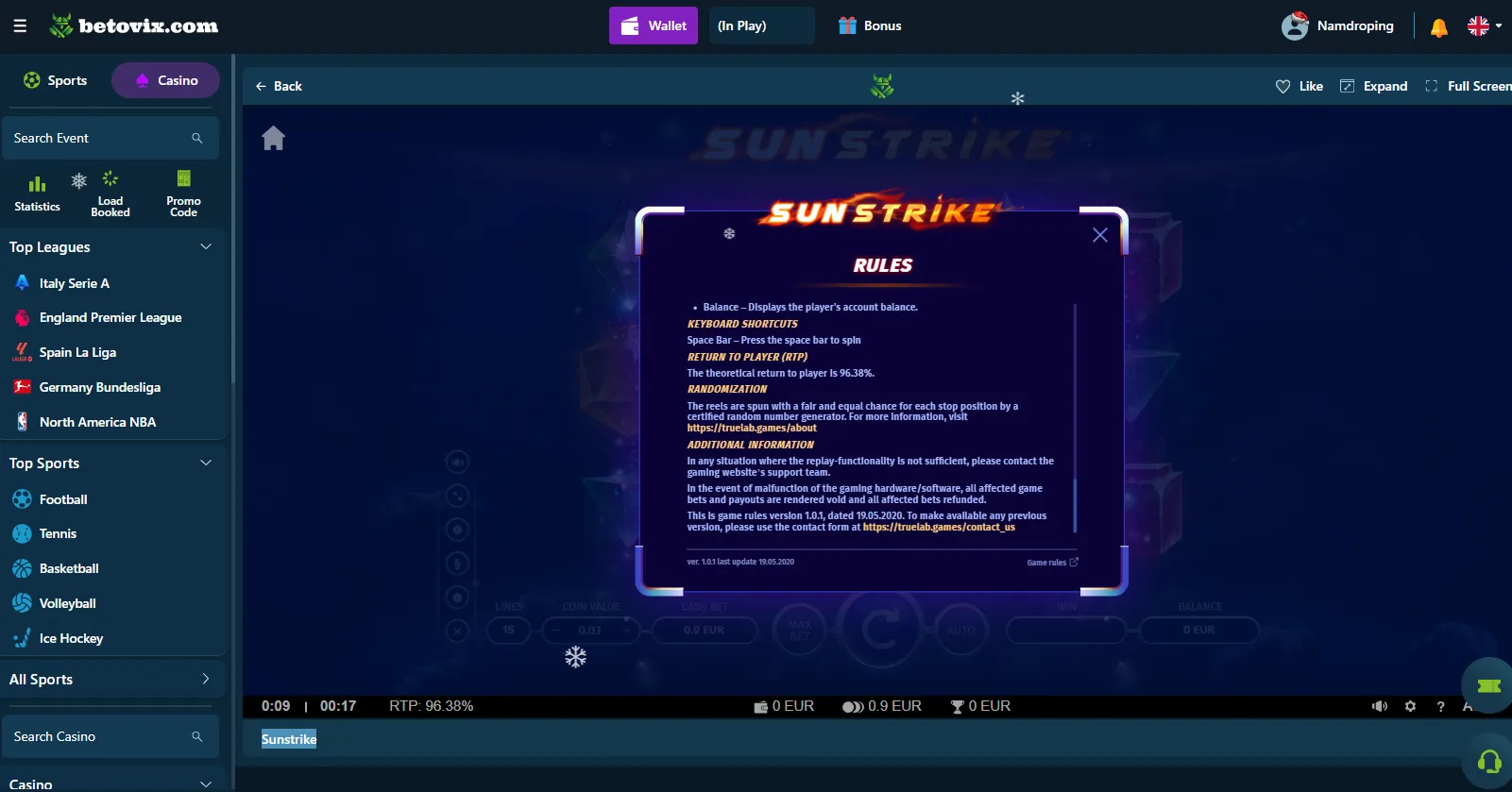Expand the Casino section in sidebar
Image resolution: width=1512 pixels, height=792 pixels.
pyautogui.click(x=206, y=784)
